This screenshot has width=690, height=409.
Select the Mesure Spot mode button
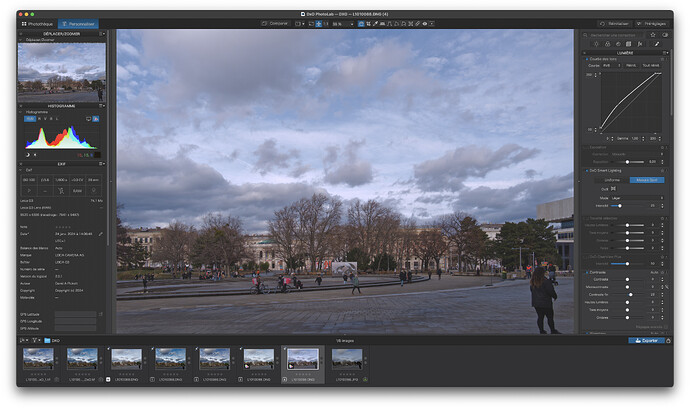pos(647,180)
